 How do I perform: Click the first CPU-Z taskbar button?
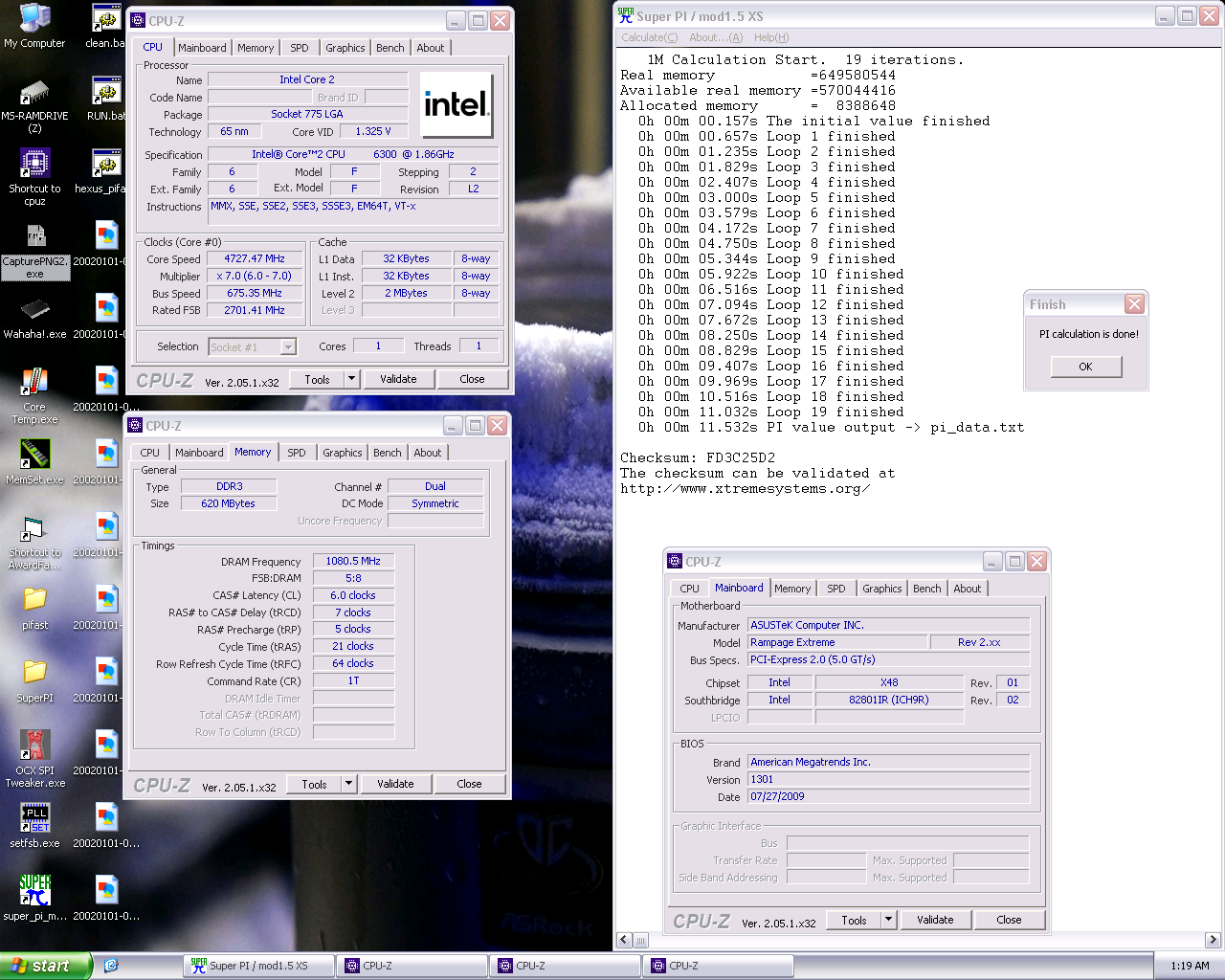[412, 966]
